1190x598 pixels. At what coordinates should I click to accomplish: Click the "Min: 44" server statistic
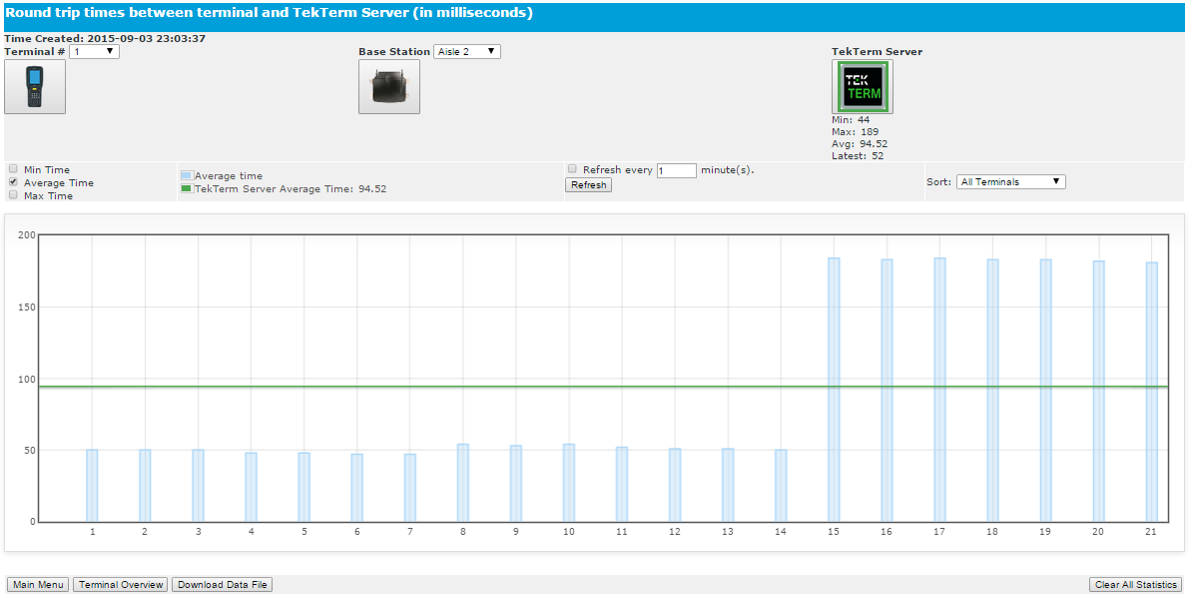click(x=851, y=119)
